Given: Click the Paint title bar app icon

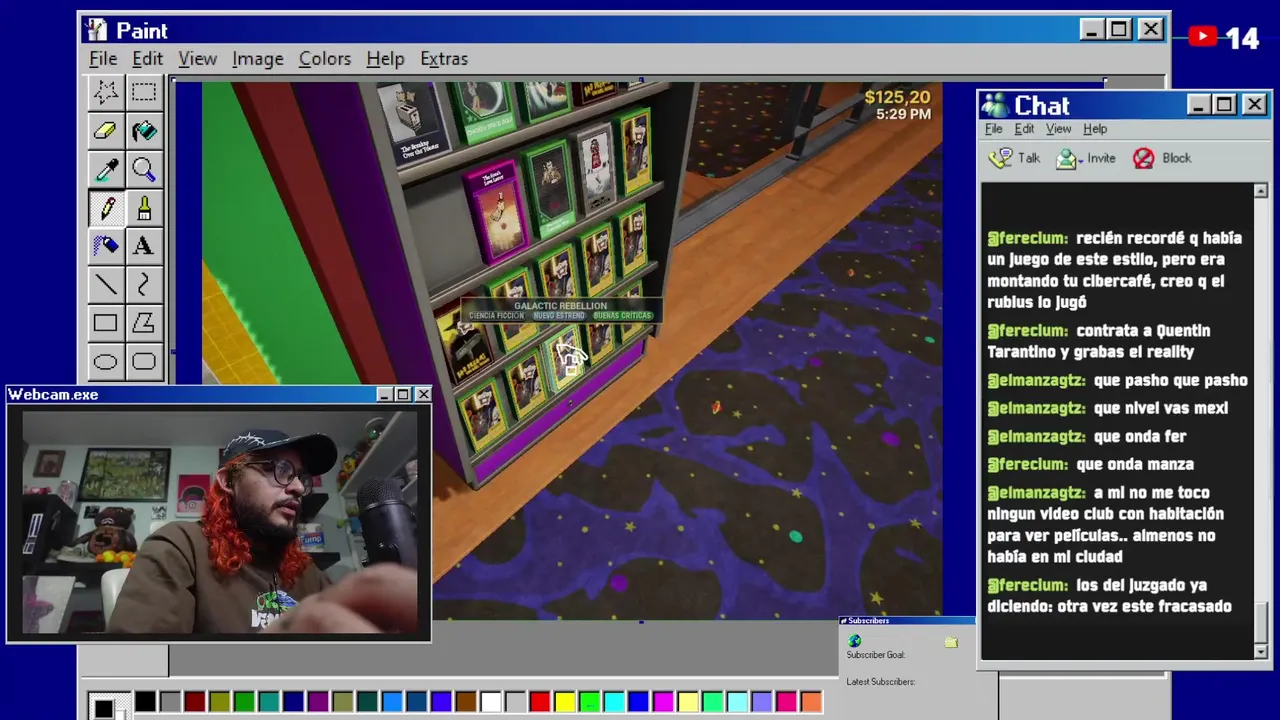Looking at the screenshot, I should [x=97, y=30].
